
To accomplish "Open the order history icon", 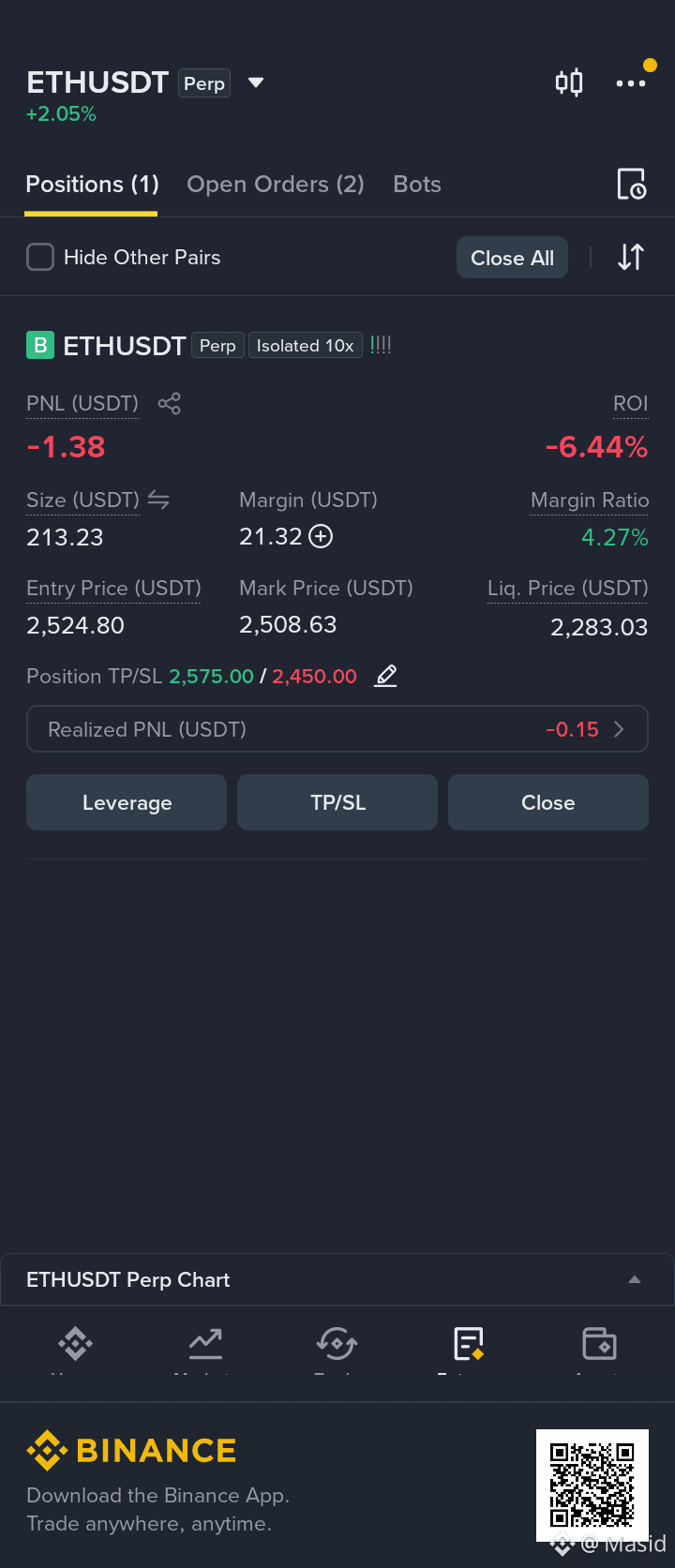I will [x=631, y=184].
